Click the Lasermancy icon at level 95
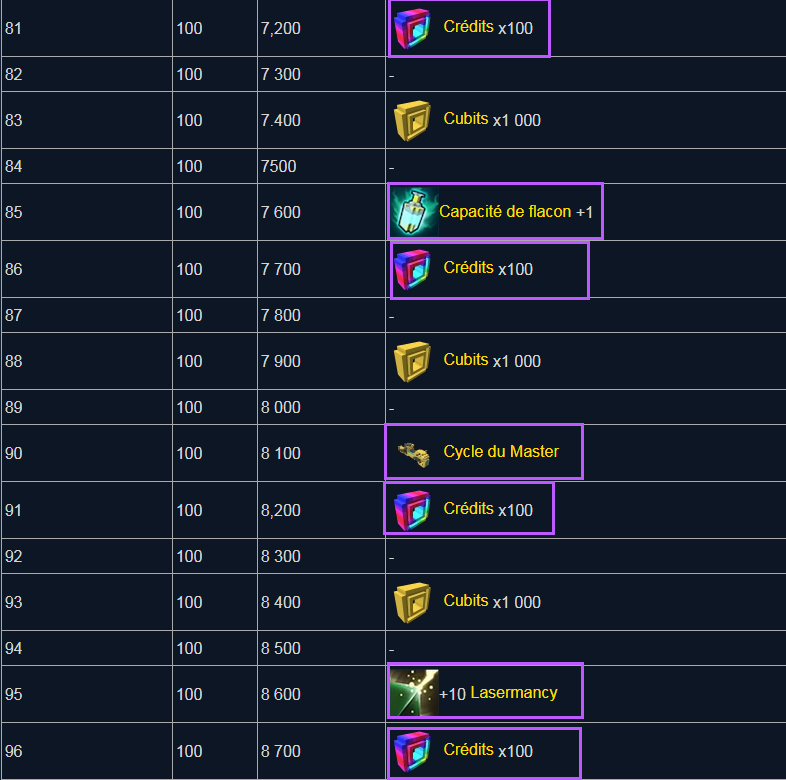786x780 pixels. (413, 693)
